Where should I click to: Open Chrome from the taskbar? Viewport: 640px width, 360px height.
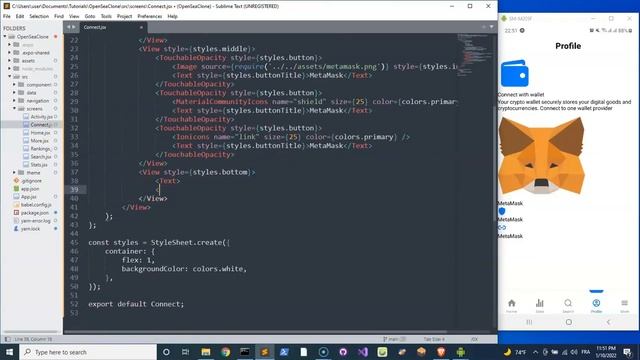tap(225, 352)
